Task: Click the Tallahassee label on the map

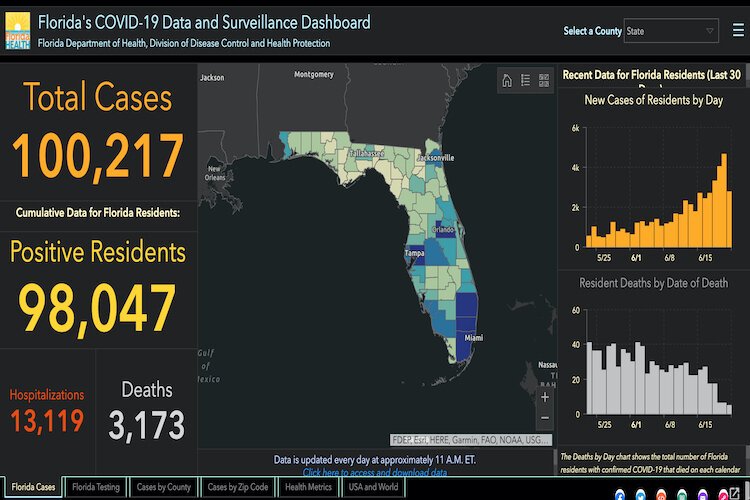Action: pos(366,154)
